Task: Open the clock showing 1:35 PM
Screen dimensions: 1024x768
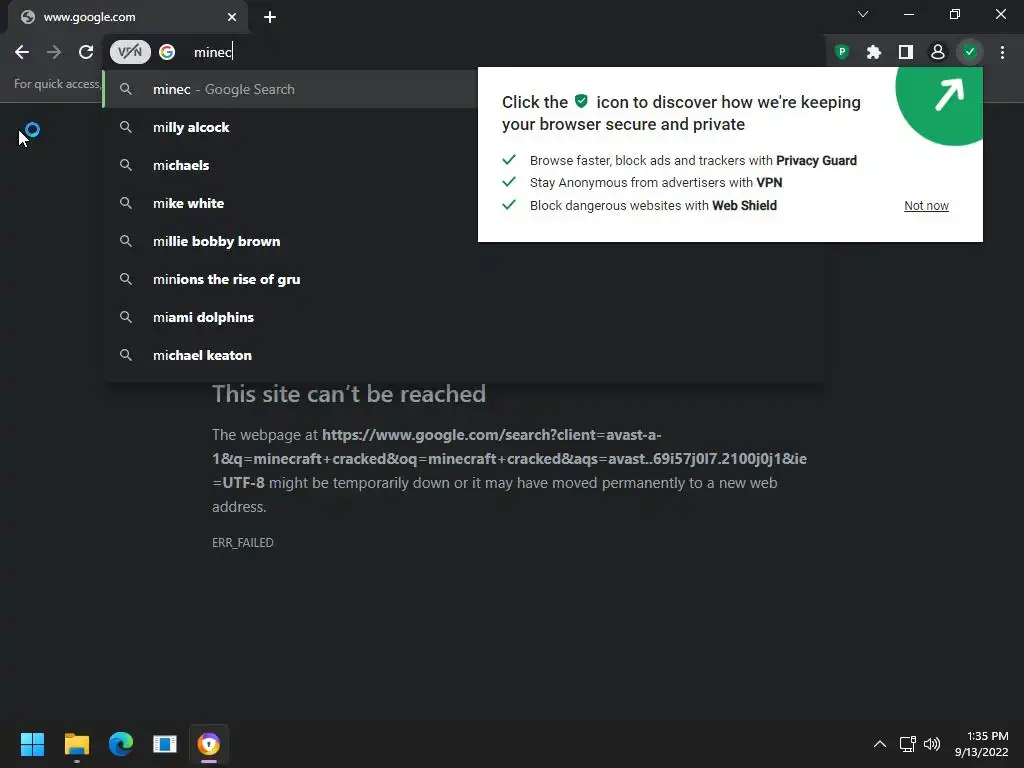Action: (982, 744)
